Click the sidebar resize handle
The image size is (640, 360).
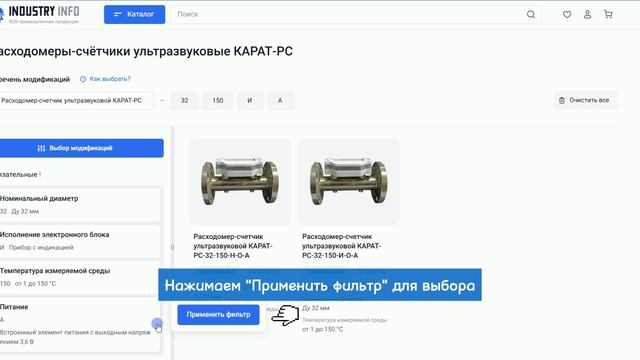[x=172, y=247]
